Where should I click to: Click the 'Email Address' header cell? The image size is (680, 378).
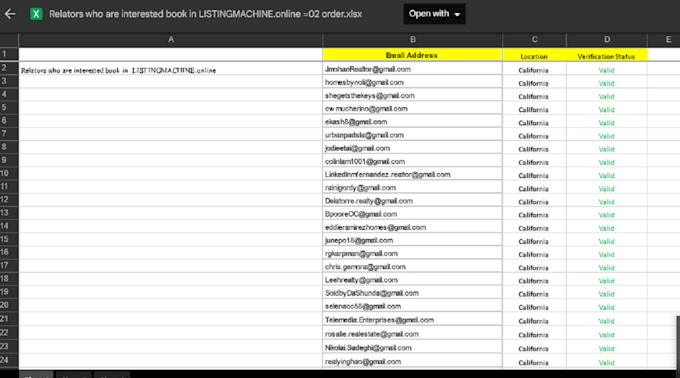(412, 55)
